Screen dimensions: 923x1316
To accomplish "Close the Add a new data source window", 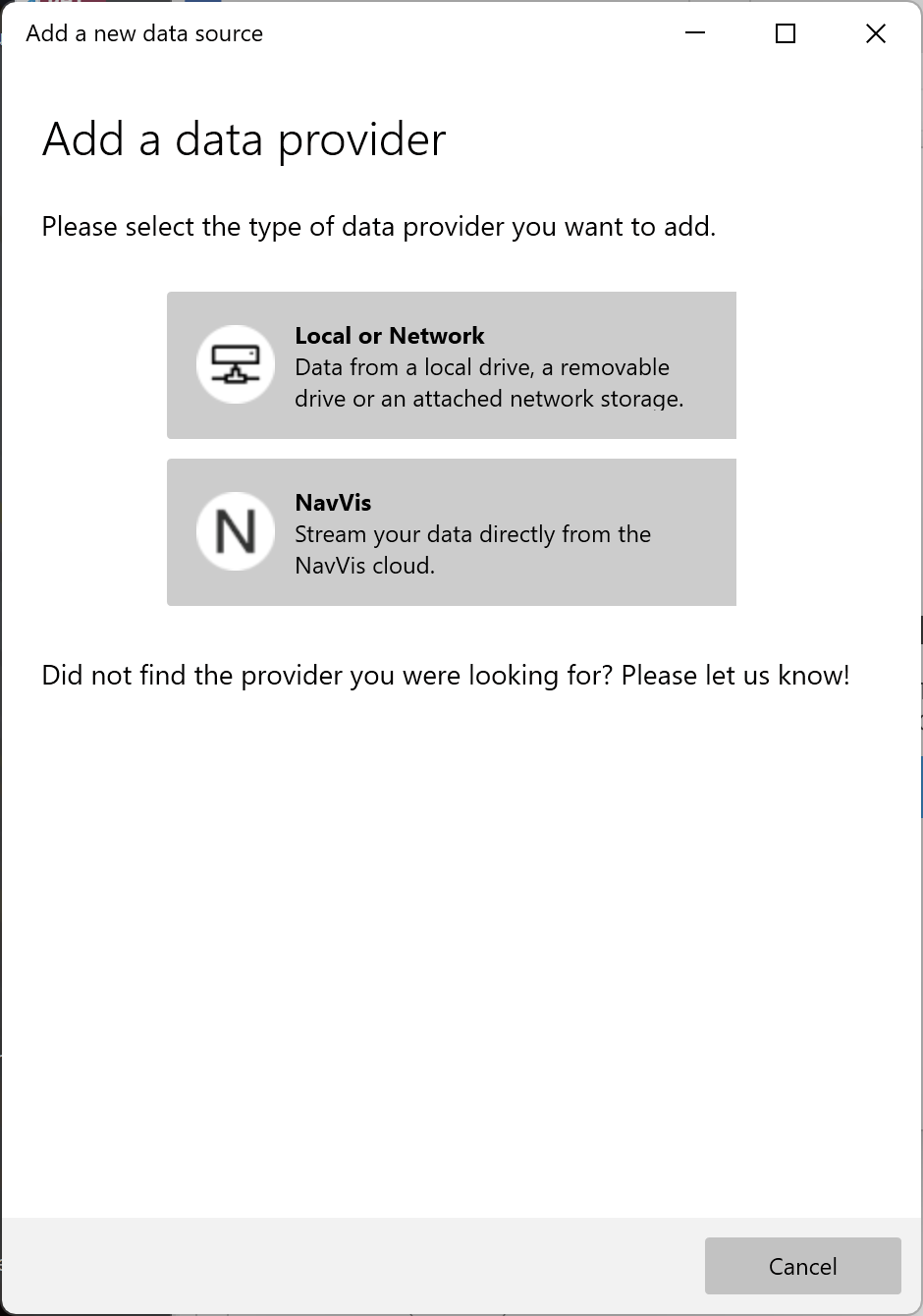I will [x=875, y=33].
